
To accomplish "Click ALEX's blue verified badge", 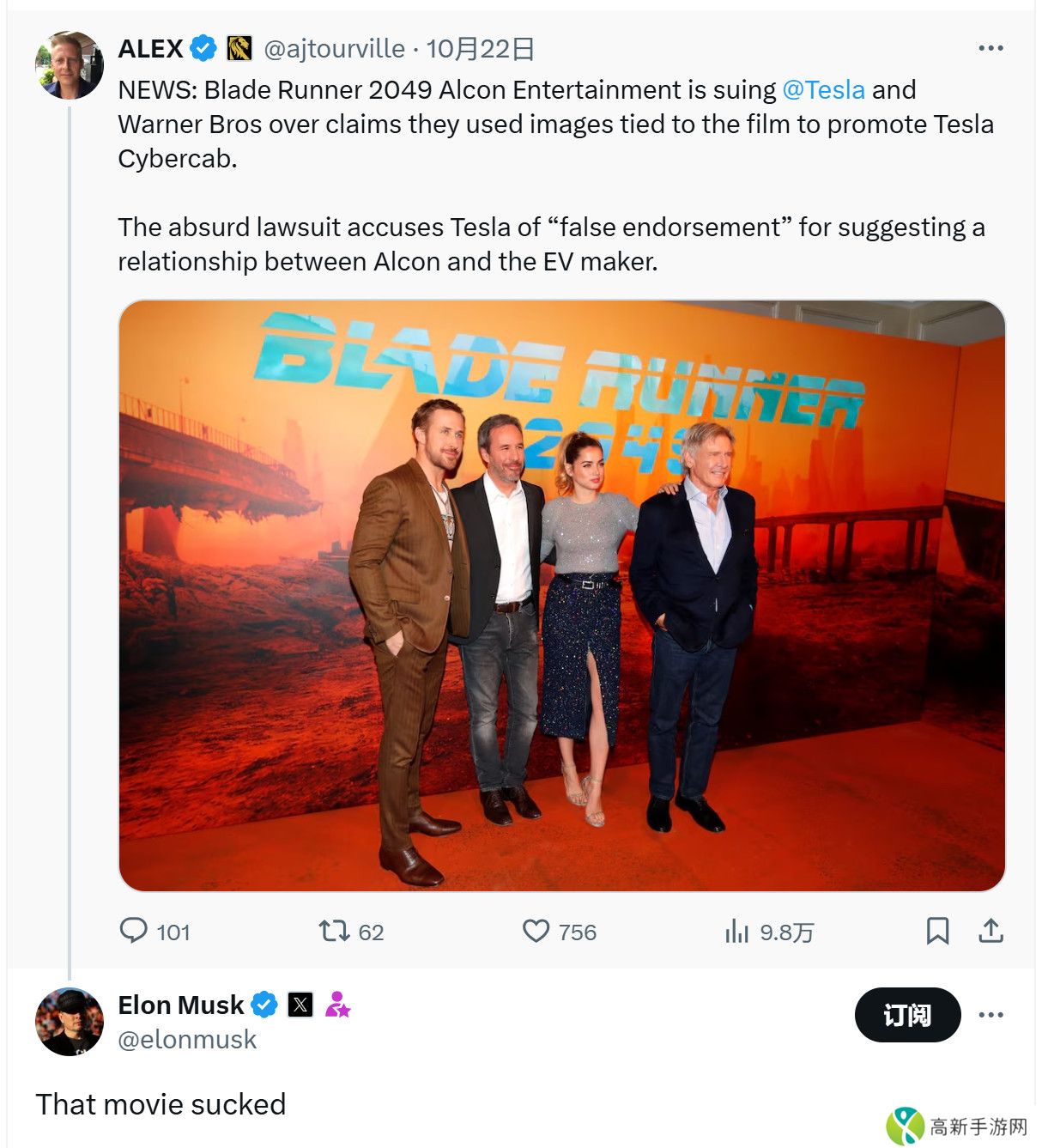I will 203,49.
